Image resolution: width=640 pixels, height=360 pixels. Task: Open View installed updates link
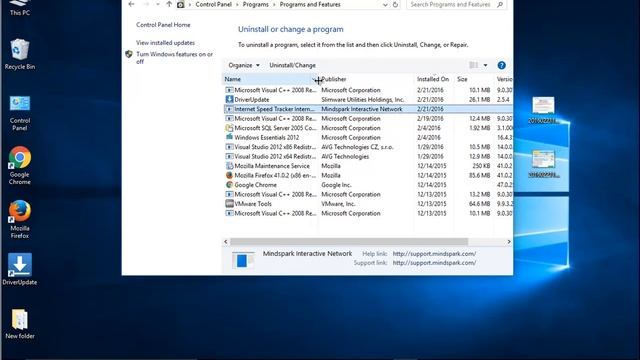[x=165, y=43]
